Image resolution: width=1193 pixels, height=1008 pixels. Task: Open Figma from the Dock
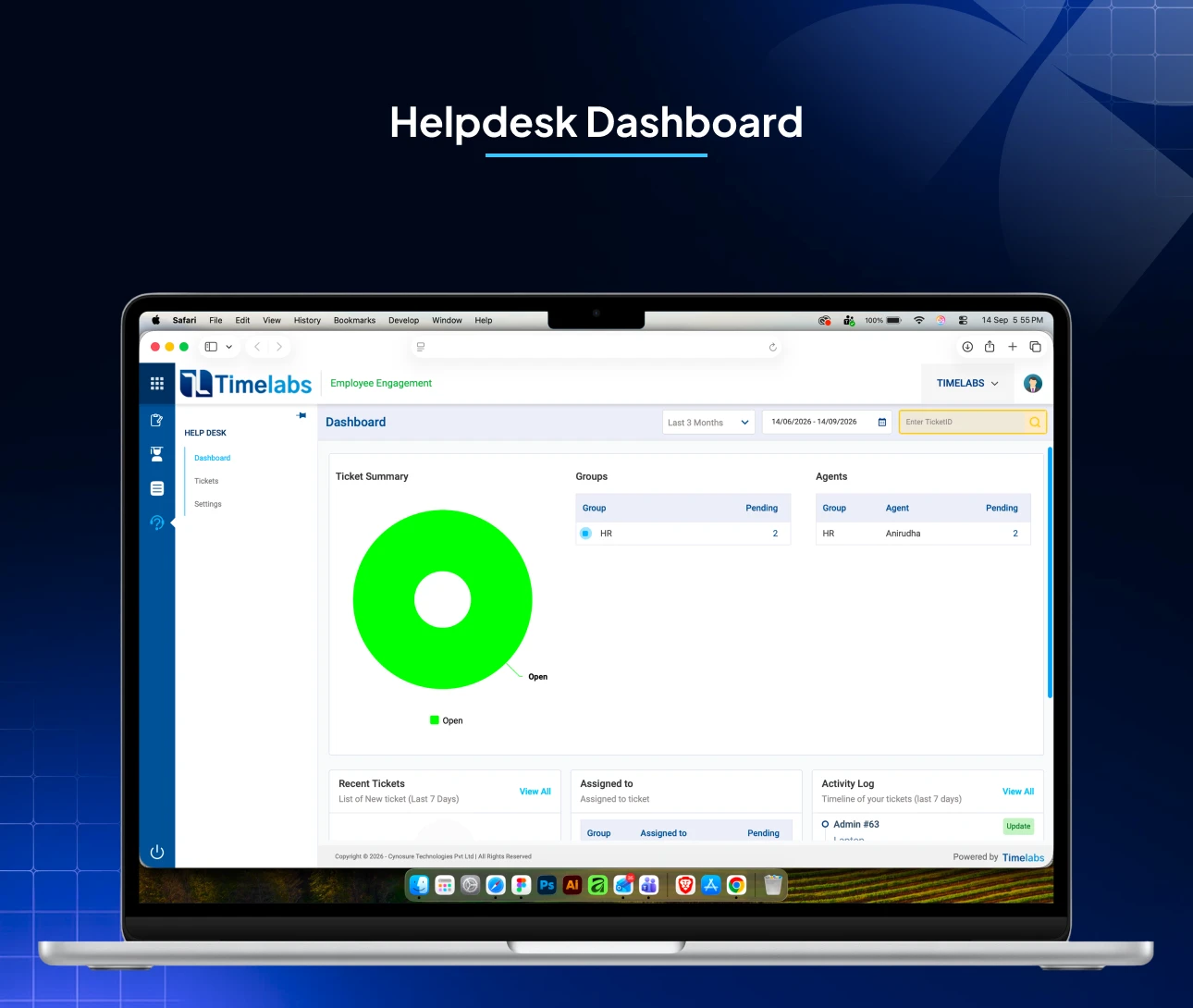click(x=522, y=885)
